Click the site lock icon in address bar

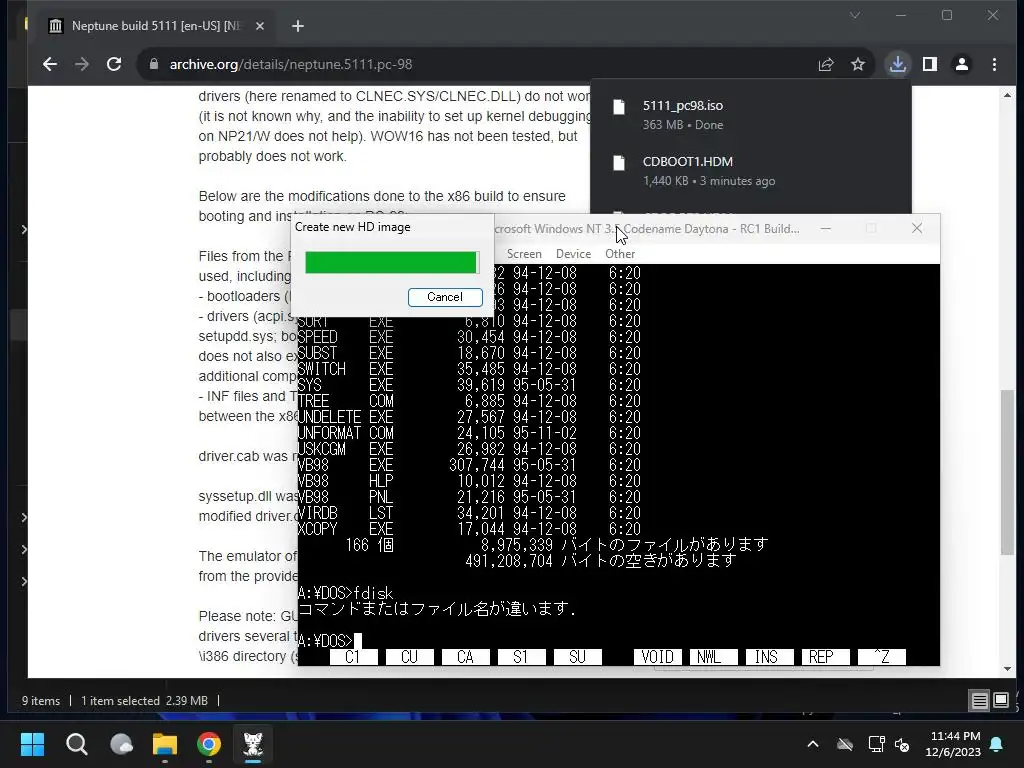[153, 64]
